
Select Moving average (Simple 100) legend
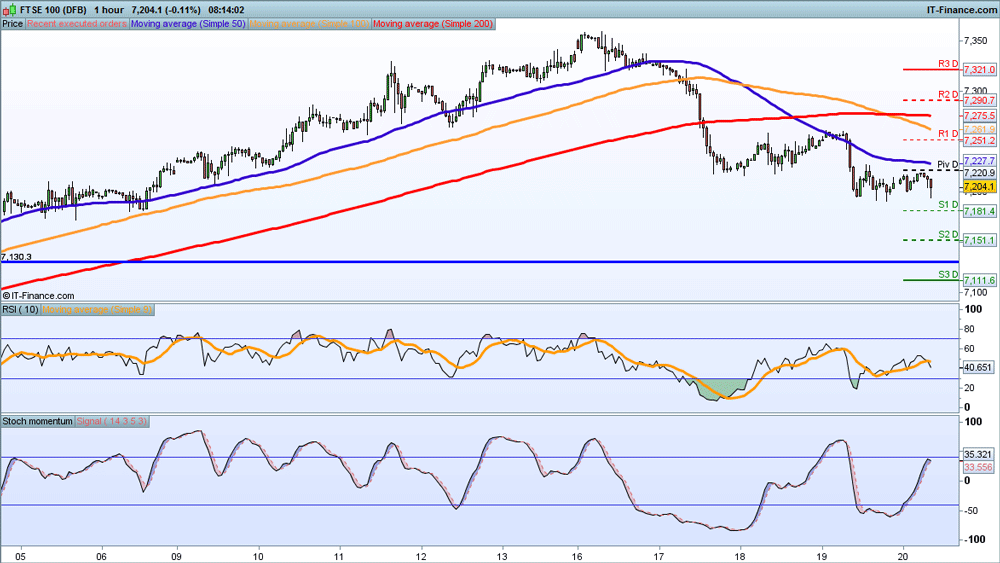click(x=309, y=24)
